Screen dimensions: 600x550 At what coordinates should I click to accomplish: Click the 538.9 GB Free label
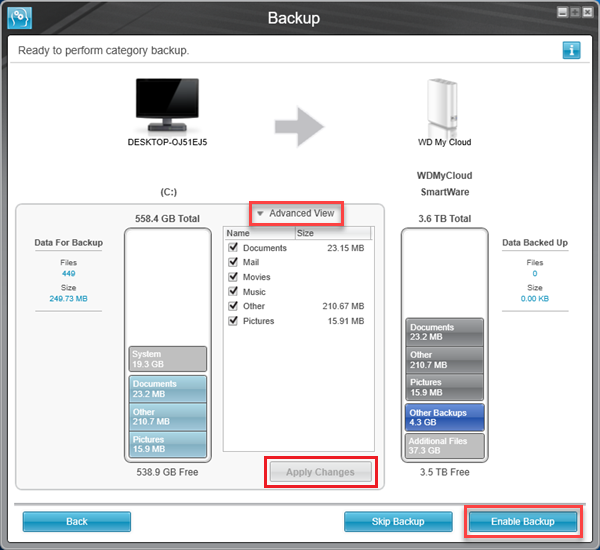tap(167, 472)
